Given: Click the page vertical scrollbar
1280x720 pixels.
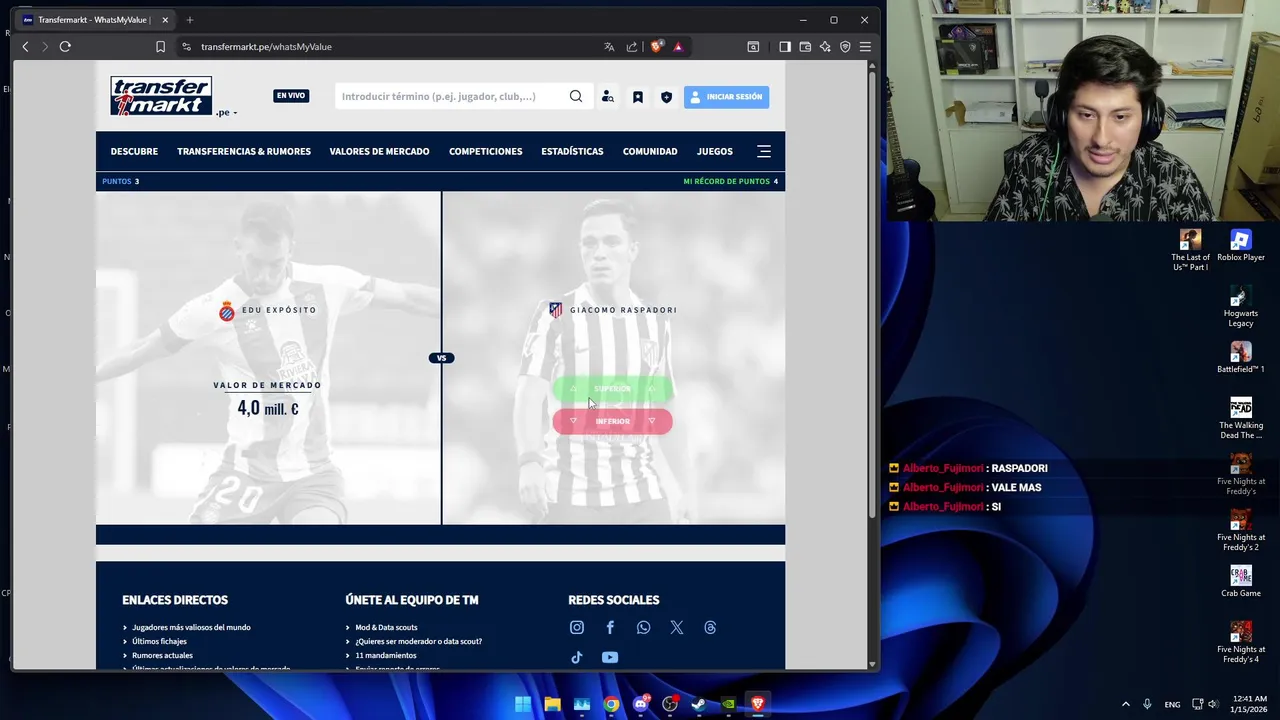Looking at the screenshot, I should (x=872, y=293).
